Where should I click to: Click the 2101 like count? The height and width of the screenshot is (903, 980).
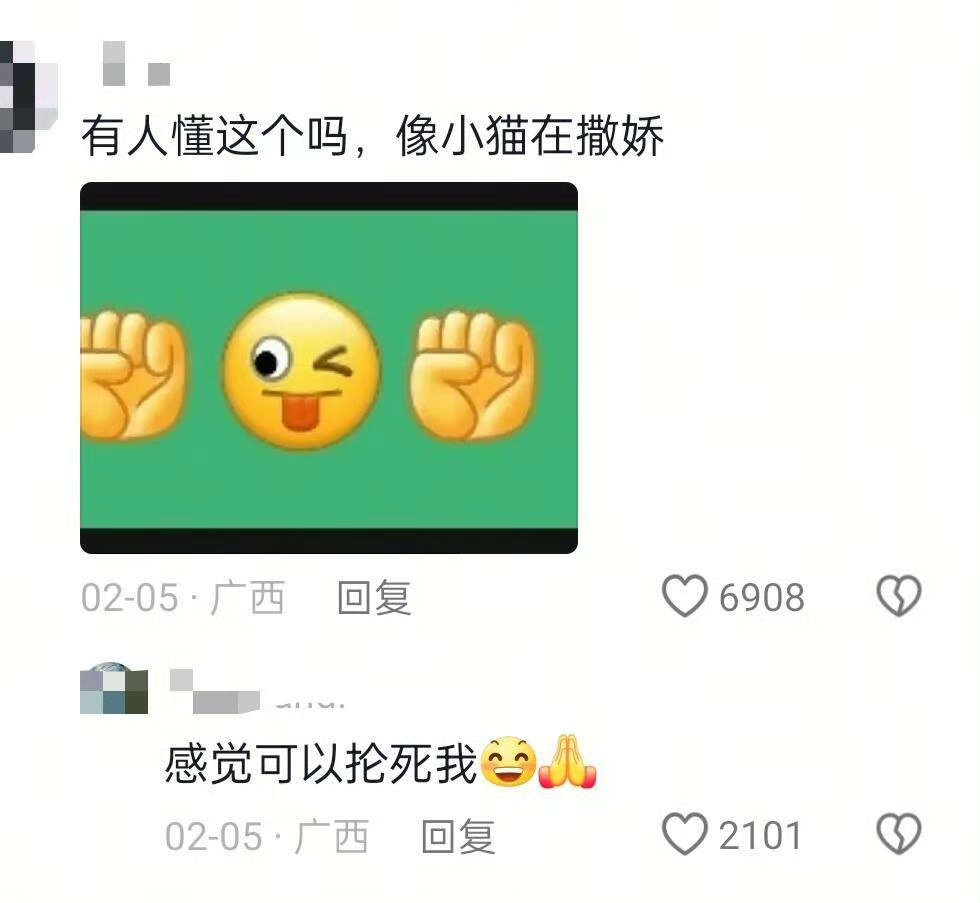click(x=760, y=836)
